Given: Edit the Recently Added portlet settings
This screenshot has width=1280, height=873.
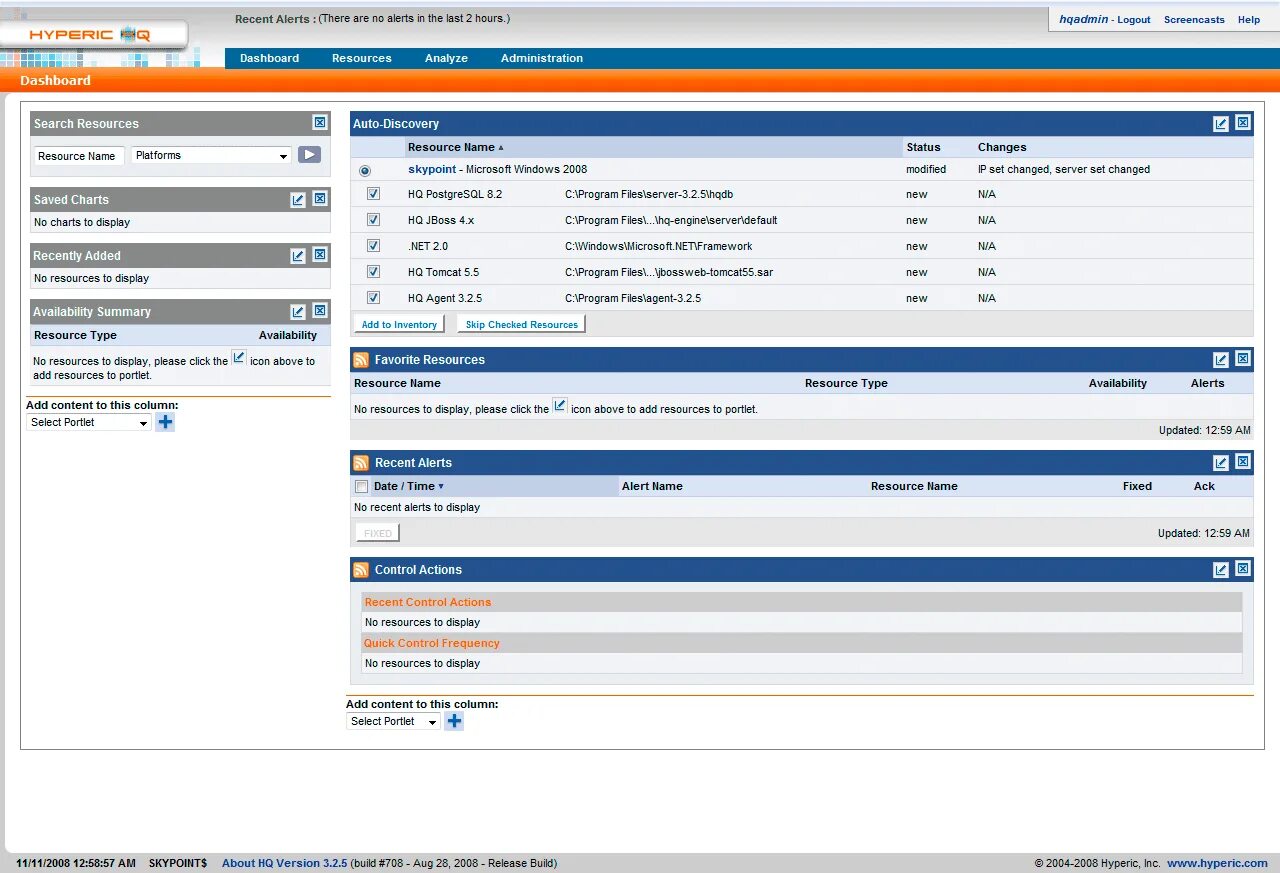Looking at the screenshot, I should [298, 255].
